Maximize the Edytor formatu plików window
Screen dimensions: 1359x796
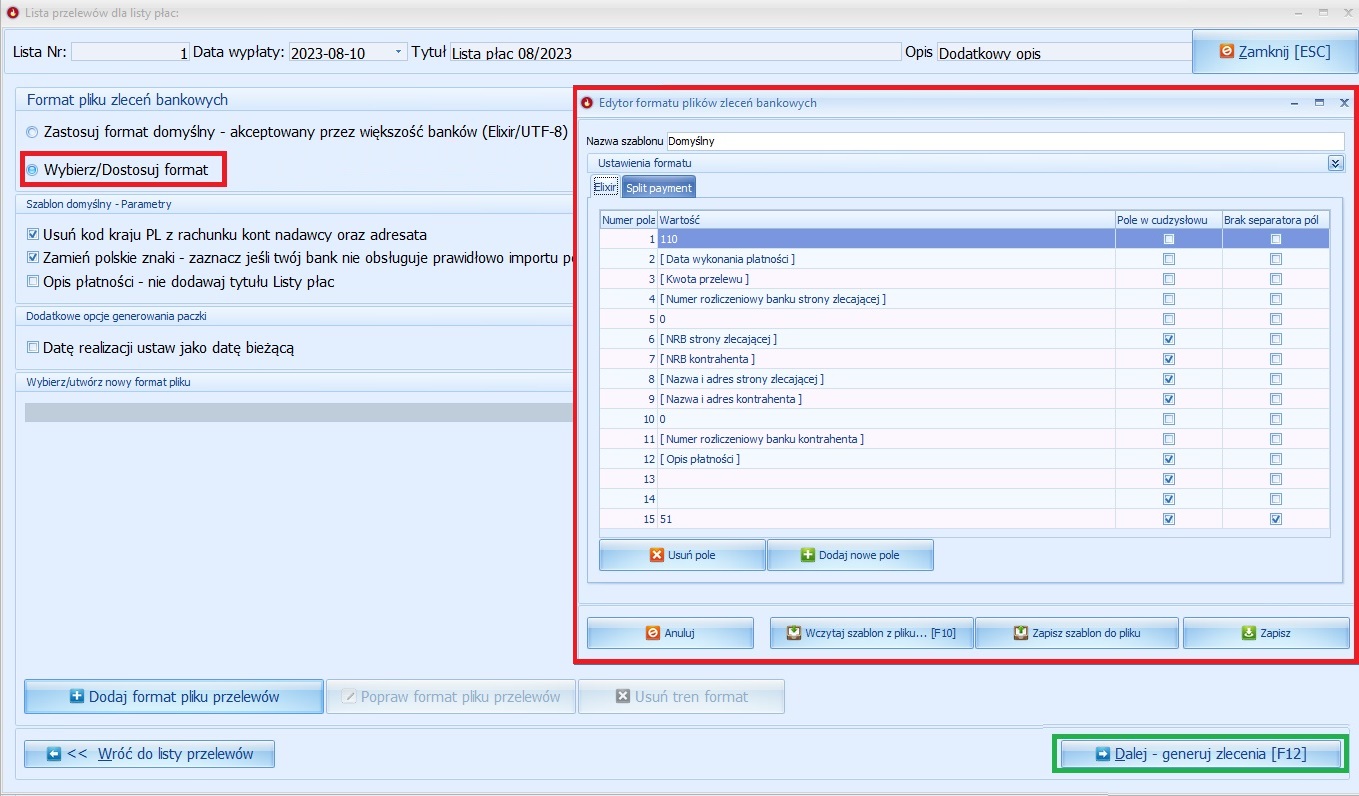(x=1319, y=102)
